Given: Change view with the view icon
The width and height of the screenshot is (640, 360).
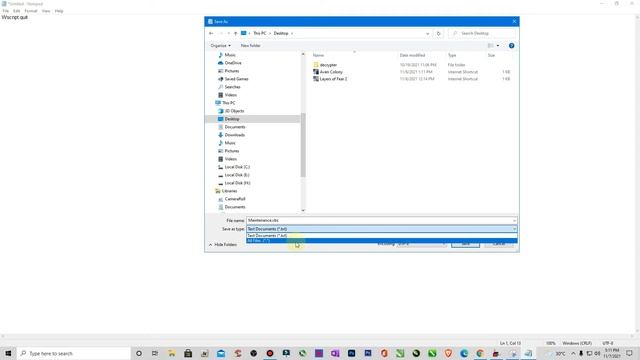Looking at the screenshot, I should [491, 46].
